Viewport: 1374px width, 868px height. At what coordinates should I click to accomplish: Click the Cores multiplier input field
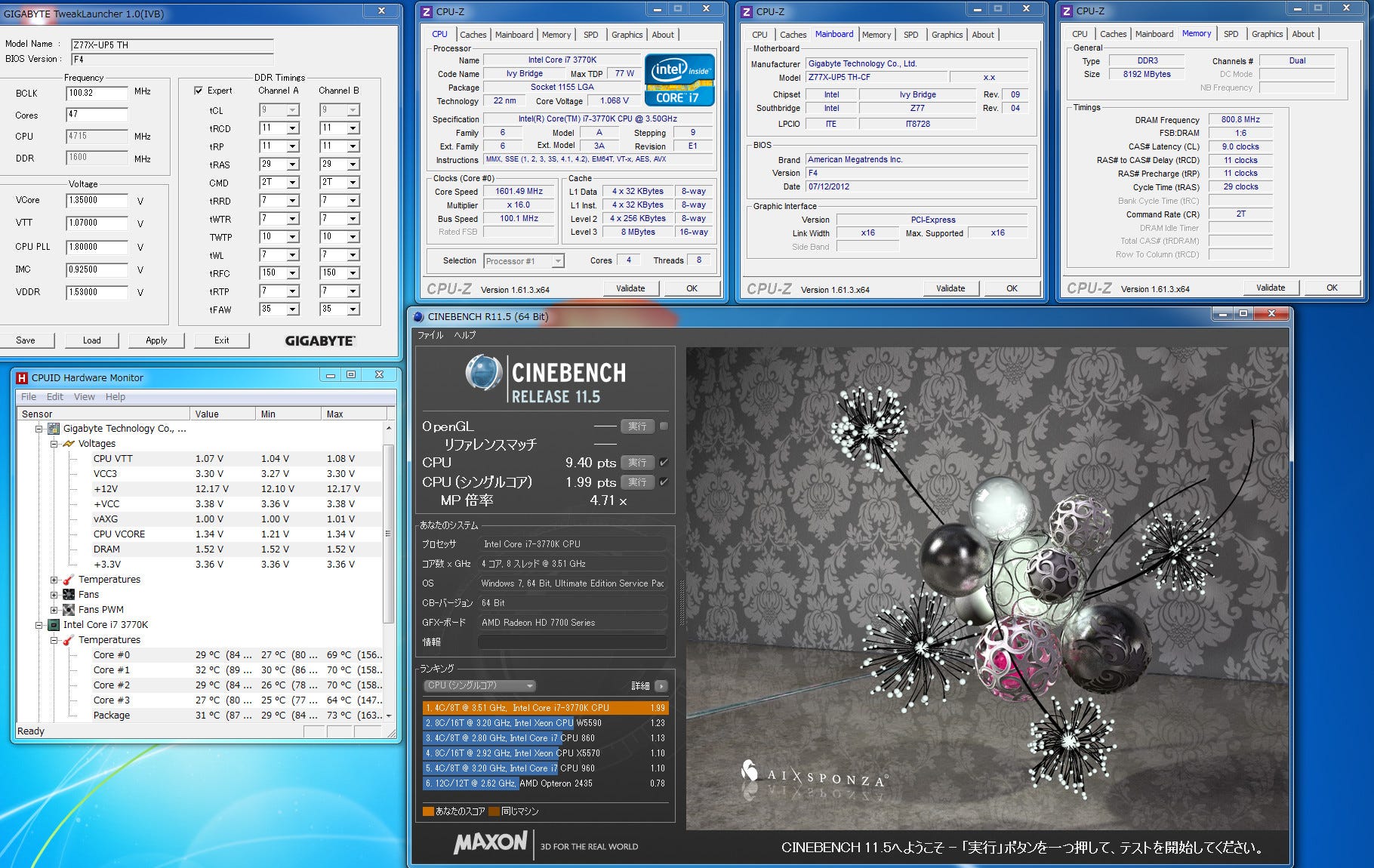pyautogui.click(x=97, y=115)
